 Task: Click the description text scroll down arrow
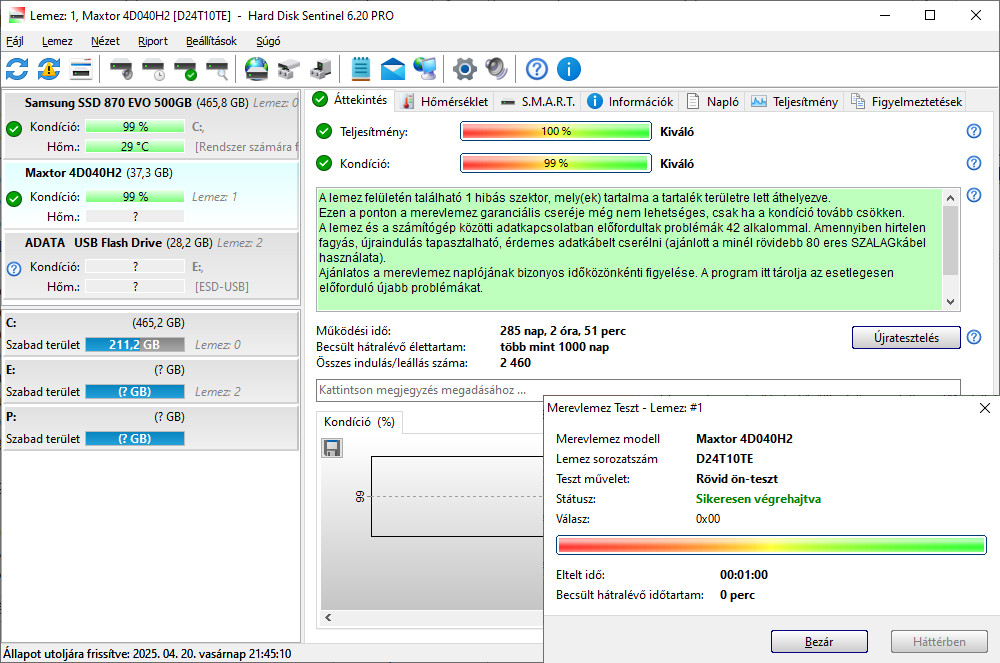[x=950, y=302]
